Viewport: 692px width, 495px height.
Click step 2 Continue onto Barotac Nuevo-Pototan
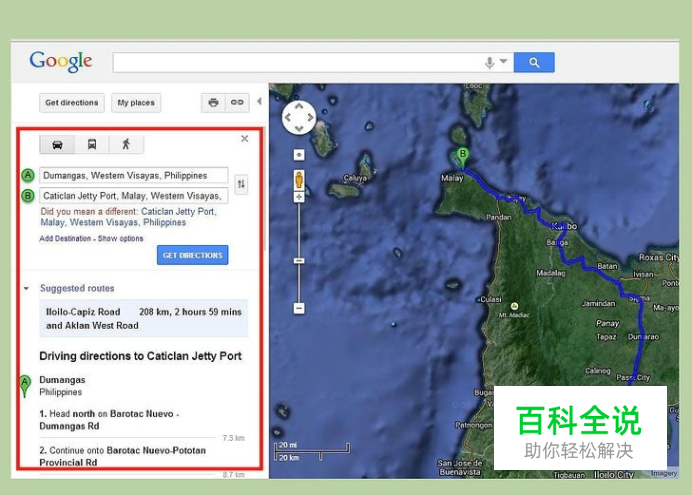click(123, 457)
